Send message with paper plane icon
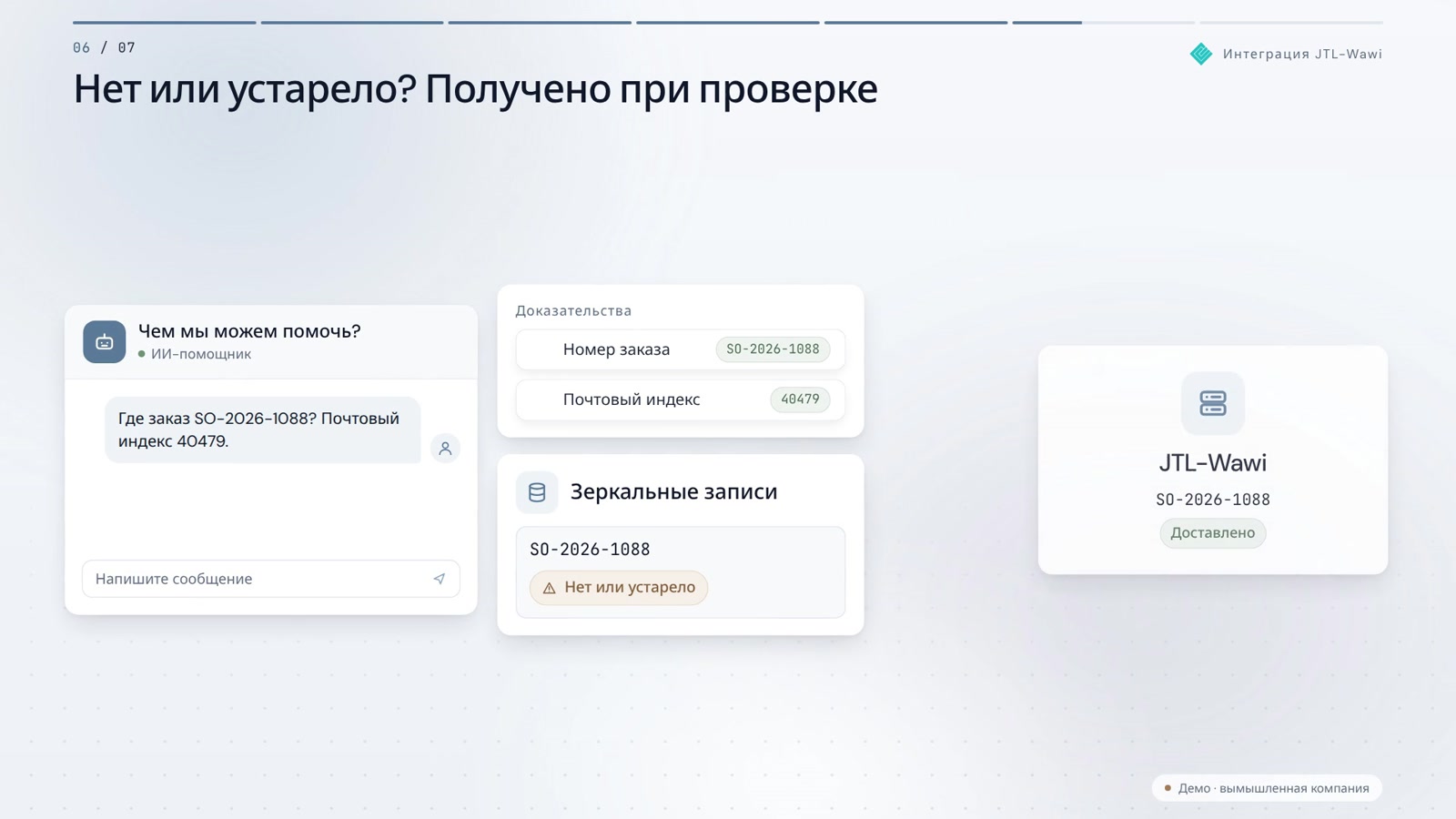 440,579
